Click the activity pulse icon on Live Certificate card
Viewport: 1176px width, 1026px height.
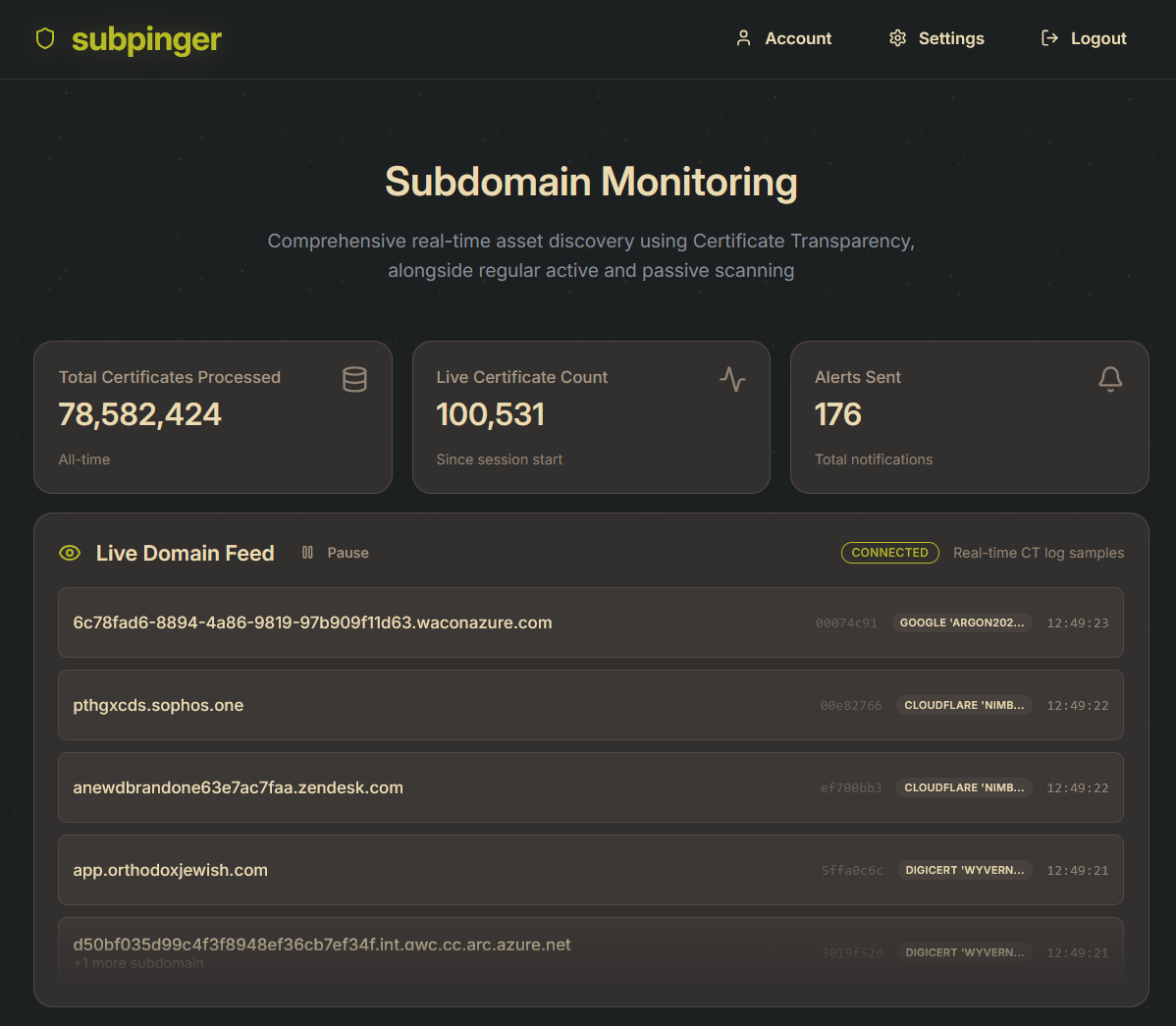[732, 379]
